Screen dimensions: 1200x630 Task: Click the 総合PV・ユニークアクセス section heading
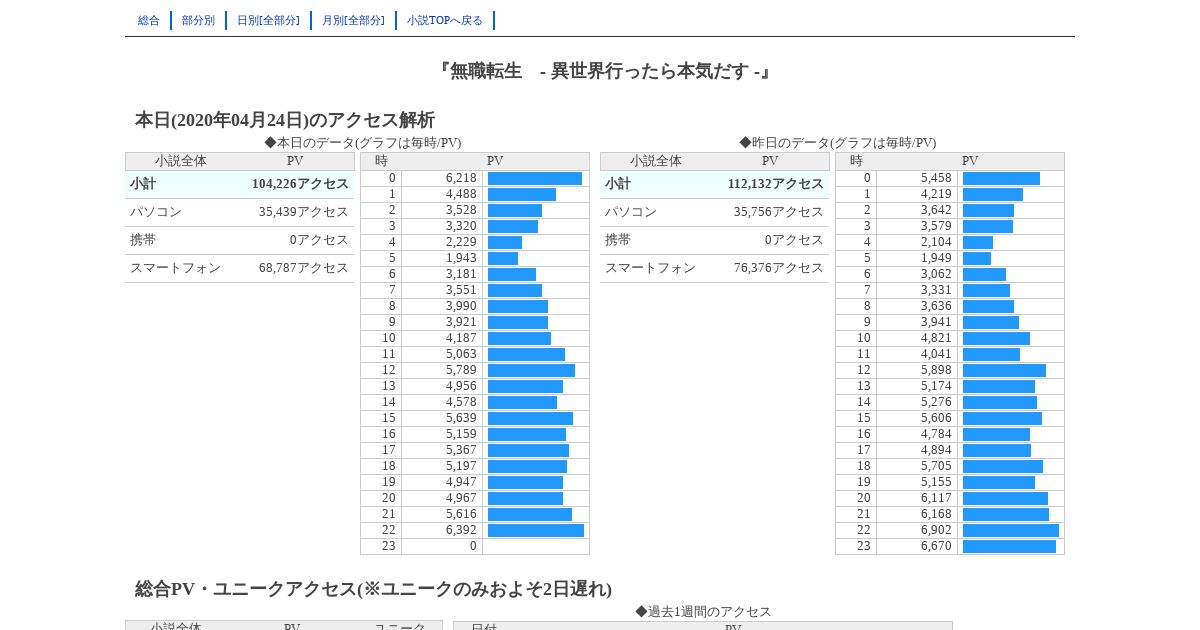point(373,589)
